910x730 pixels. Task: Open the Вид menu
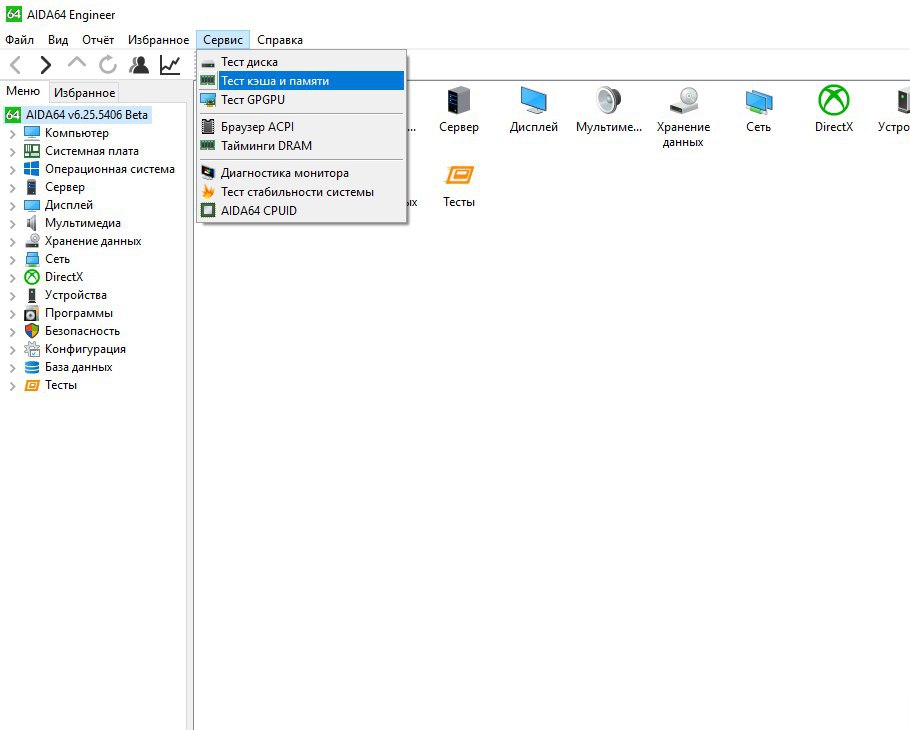tap(58, 40)
